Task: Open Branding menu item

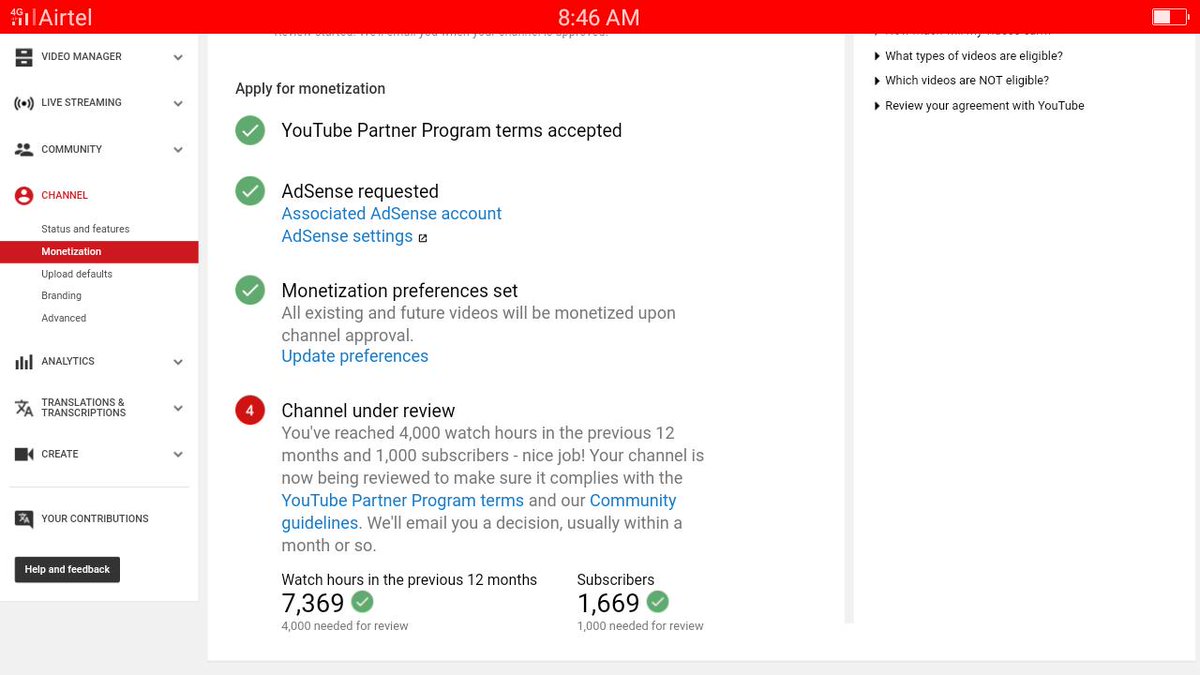Action: [x=61, y=296]
